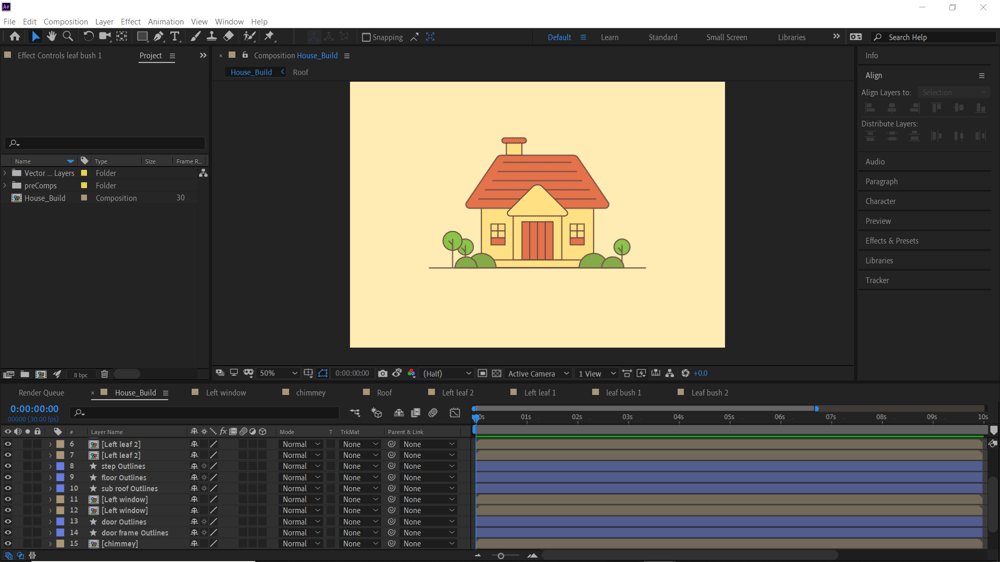Image resolution: width=1000 pixels, height=562 pixels.
Task: Click the Roof breadcrumb in composition viewer
Action: tap(300, 72)
